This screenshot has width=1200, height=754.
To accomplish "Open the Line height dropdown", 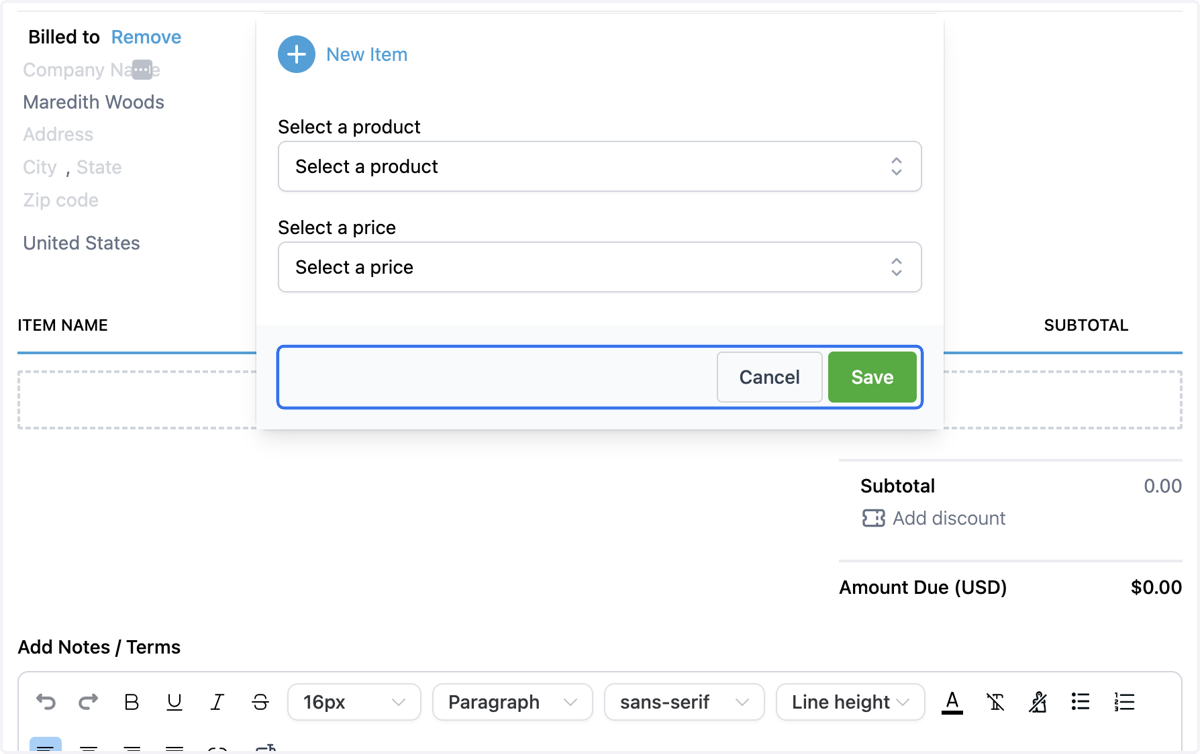I will coord(850,702).
